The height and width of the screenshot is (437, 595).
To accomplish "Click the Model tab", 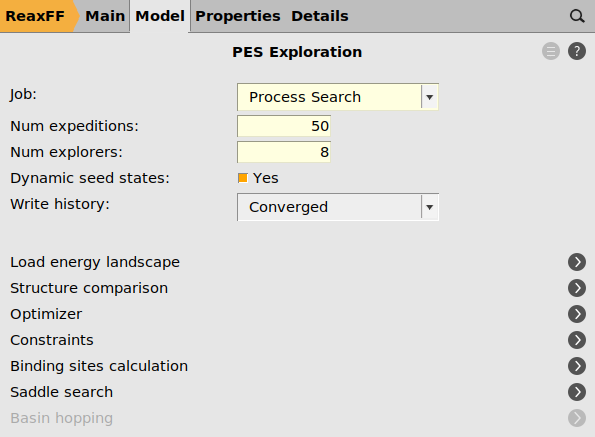I will pyautogui.click(x=160, y=16).
